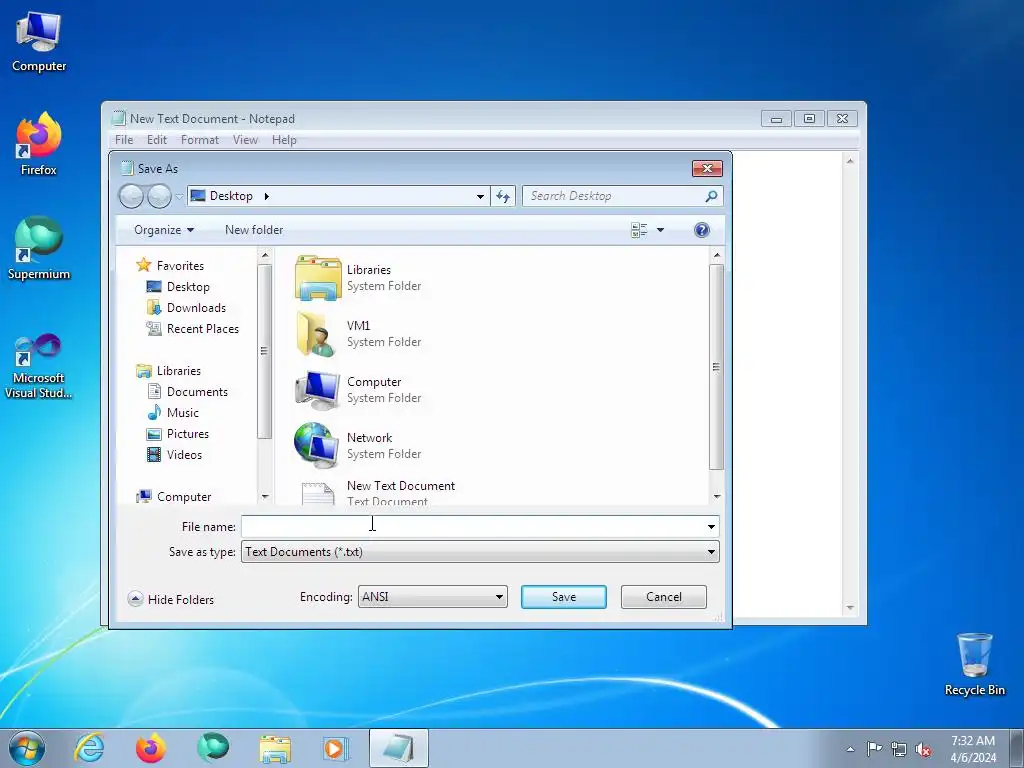Launch Firefox from the taskbar
This screenshot has width=1024, height=768.
tap(151, 748)
